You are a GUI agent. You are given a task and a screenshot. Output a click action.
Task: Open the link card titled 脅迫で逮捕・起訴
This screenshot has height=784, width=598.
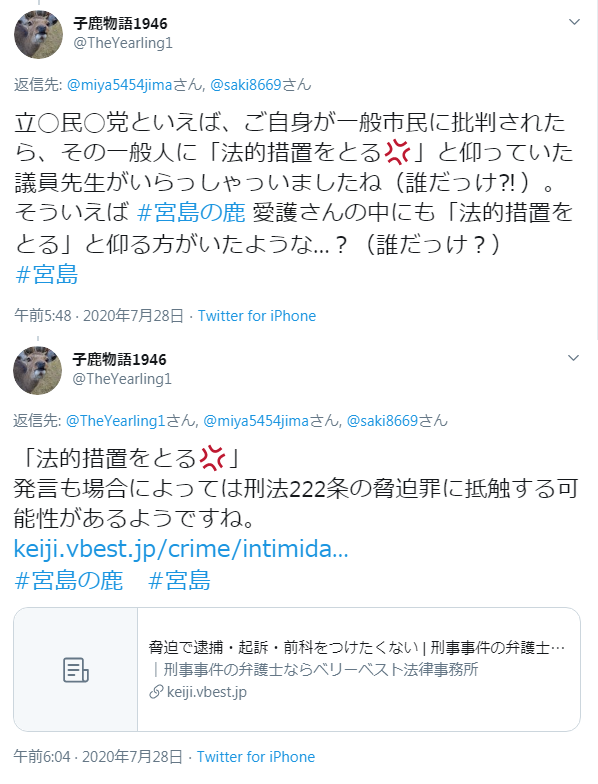(x=297, y=670)
